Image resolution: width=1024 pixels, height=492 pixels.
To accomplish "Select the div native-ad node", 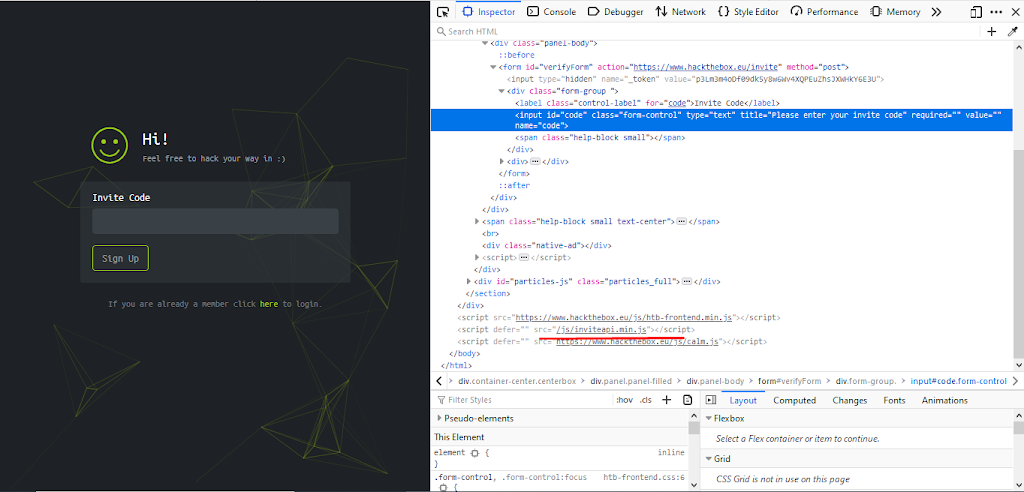I will [547, 246].
